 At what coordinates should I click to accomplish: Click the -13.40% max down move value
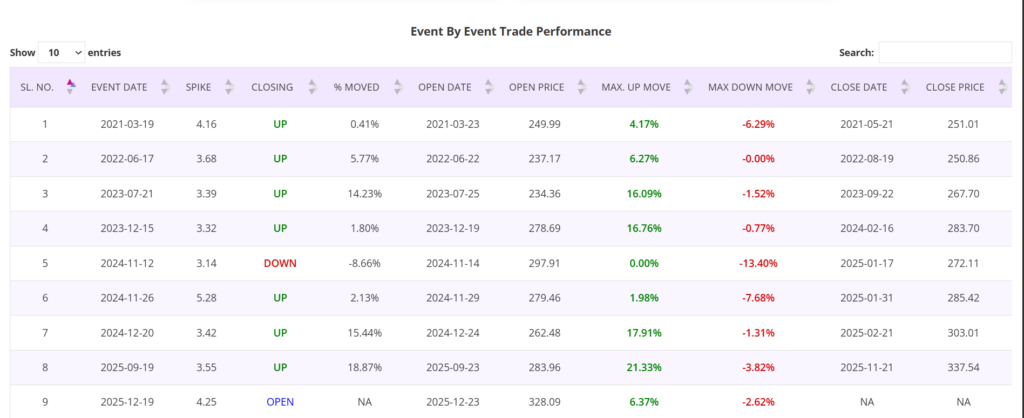coord(758,263)
